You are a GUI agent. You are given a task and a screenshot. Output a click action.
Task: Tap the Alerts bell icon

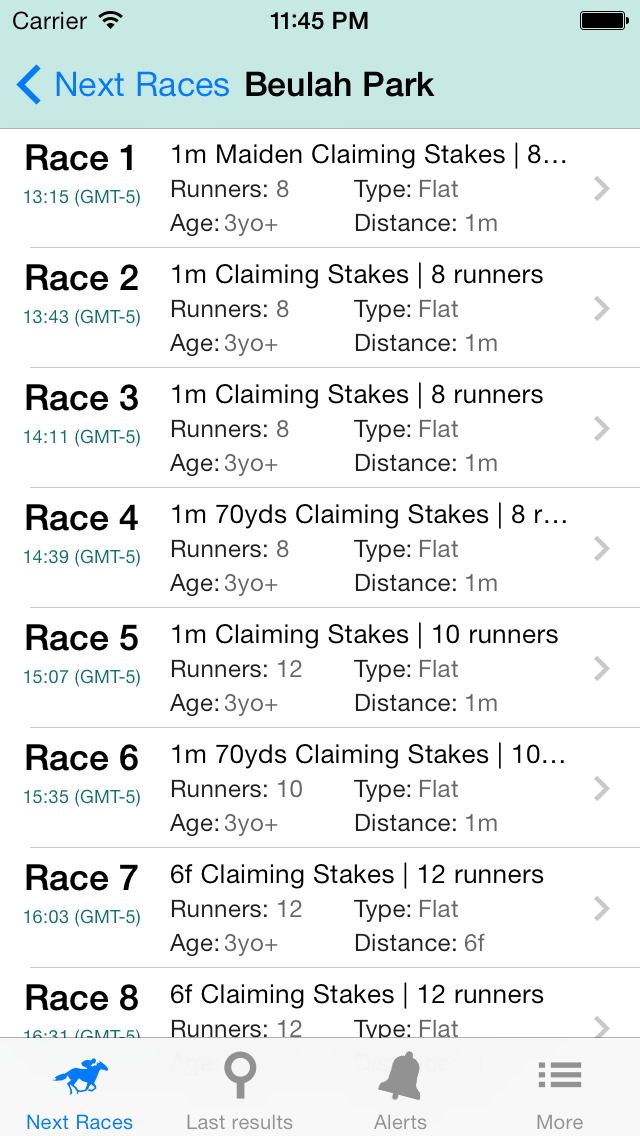[x=400, y=1078]
